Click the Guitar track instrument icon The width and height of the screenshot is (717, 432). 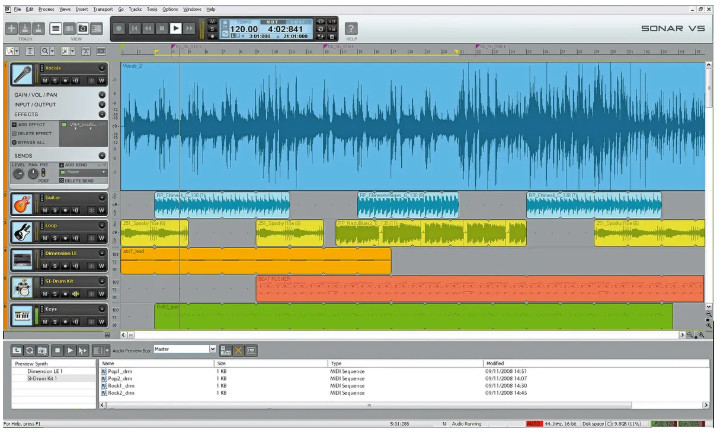[x=21, y=204]
